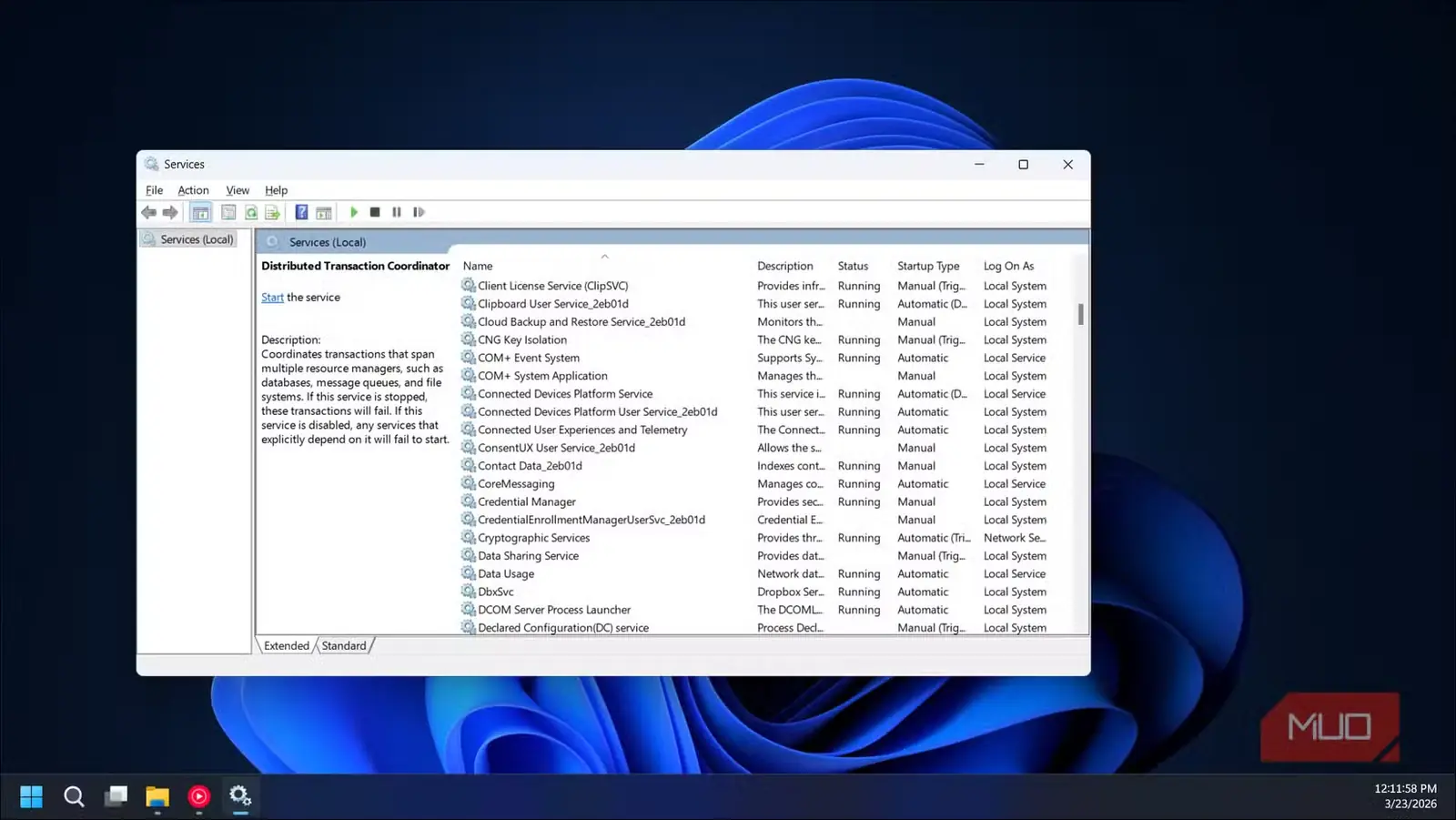Toggle Show/Hide Action Pane toolbar icon
The image size is (1456, 820).
(324, 212)
